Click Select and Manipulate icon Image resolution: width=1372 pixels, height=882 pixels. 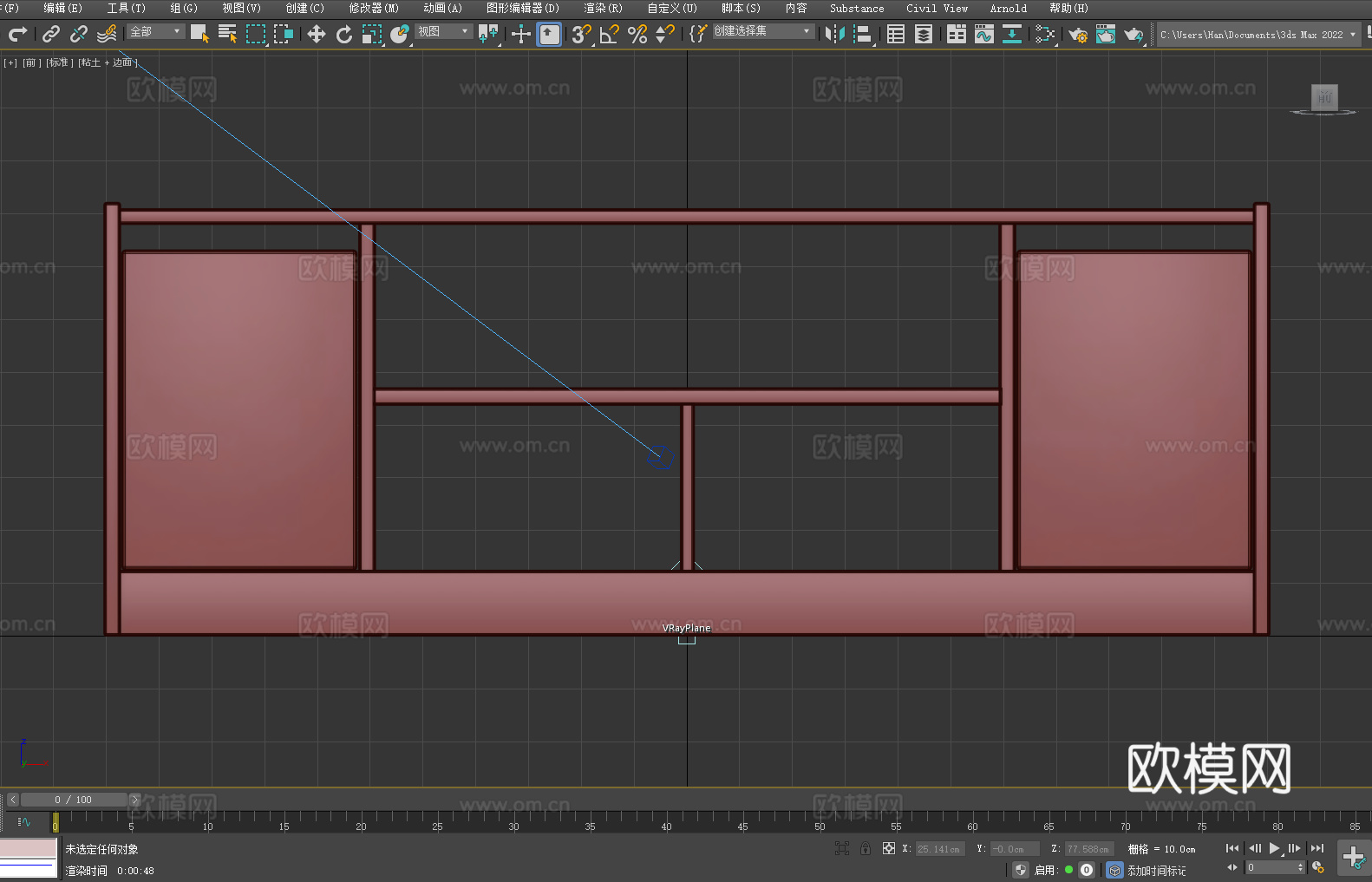point(521,34)
